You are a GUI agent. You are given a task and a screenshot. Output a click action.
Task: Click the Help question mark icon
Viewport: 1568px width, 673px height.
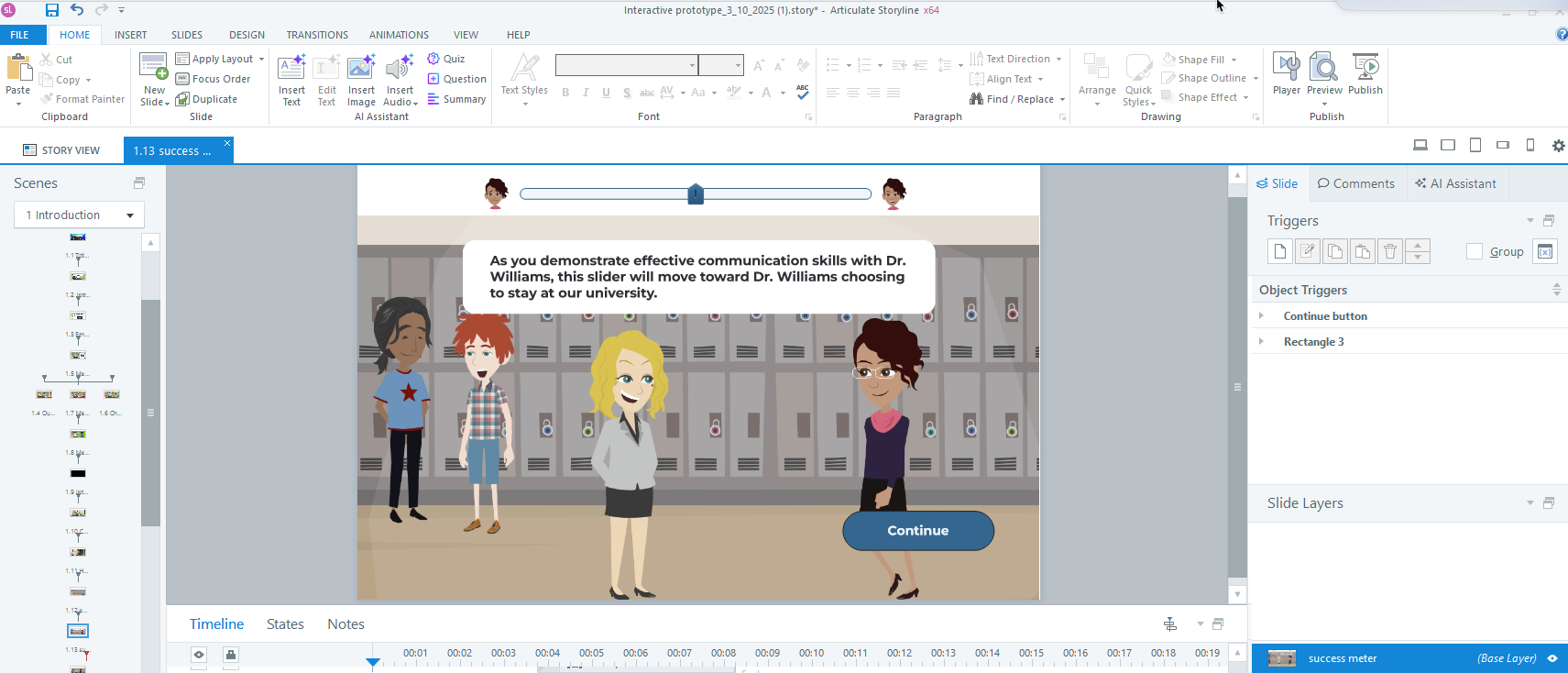pos(1562,35)
